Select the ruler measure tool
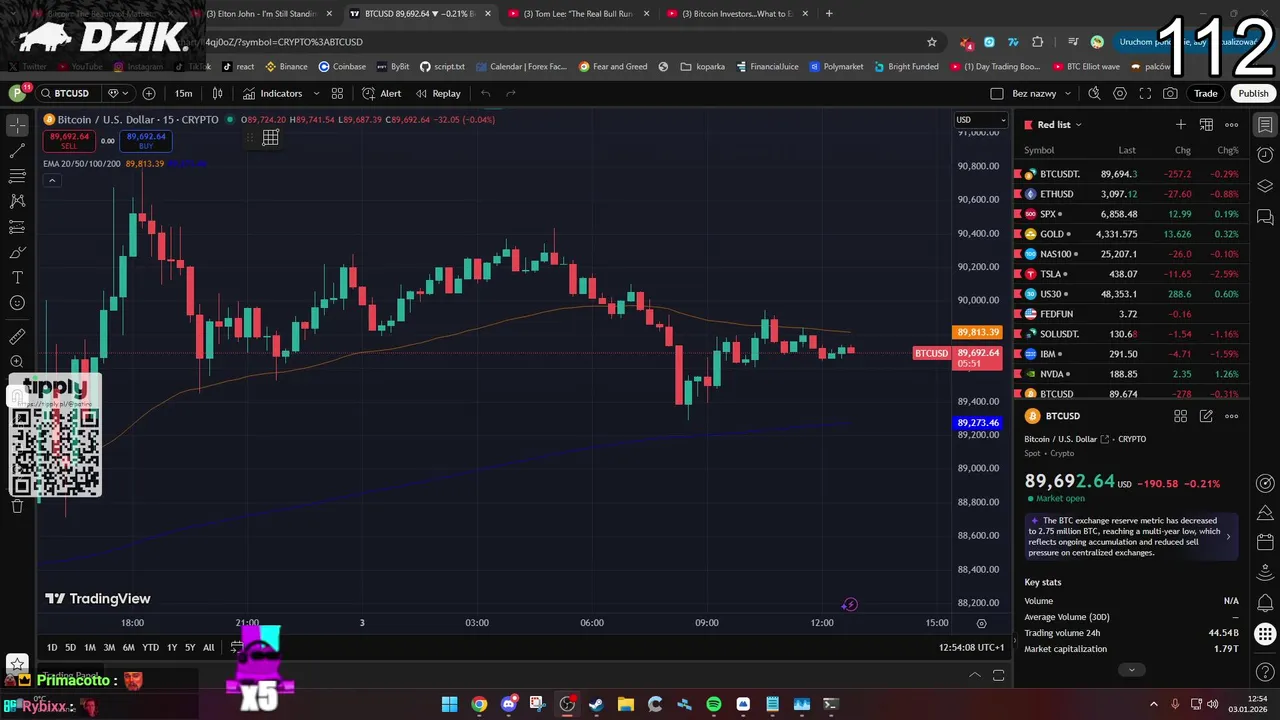The width and height of the screenshot is (1280, 720). tap(18, 337)
